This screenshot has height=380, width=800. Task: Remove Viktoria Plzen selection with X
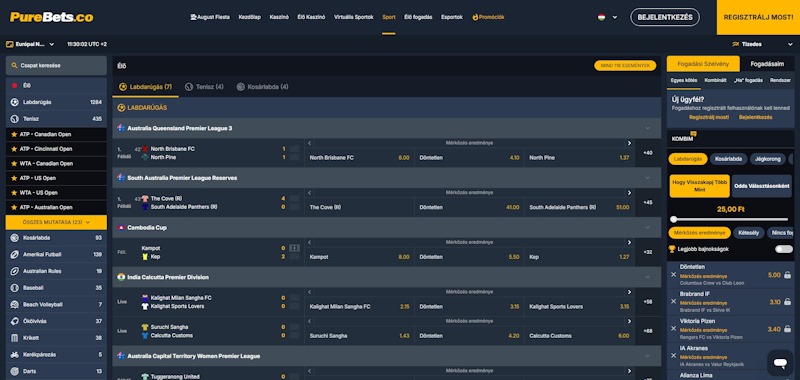673,328
